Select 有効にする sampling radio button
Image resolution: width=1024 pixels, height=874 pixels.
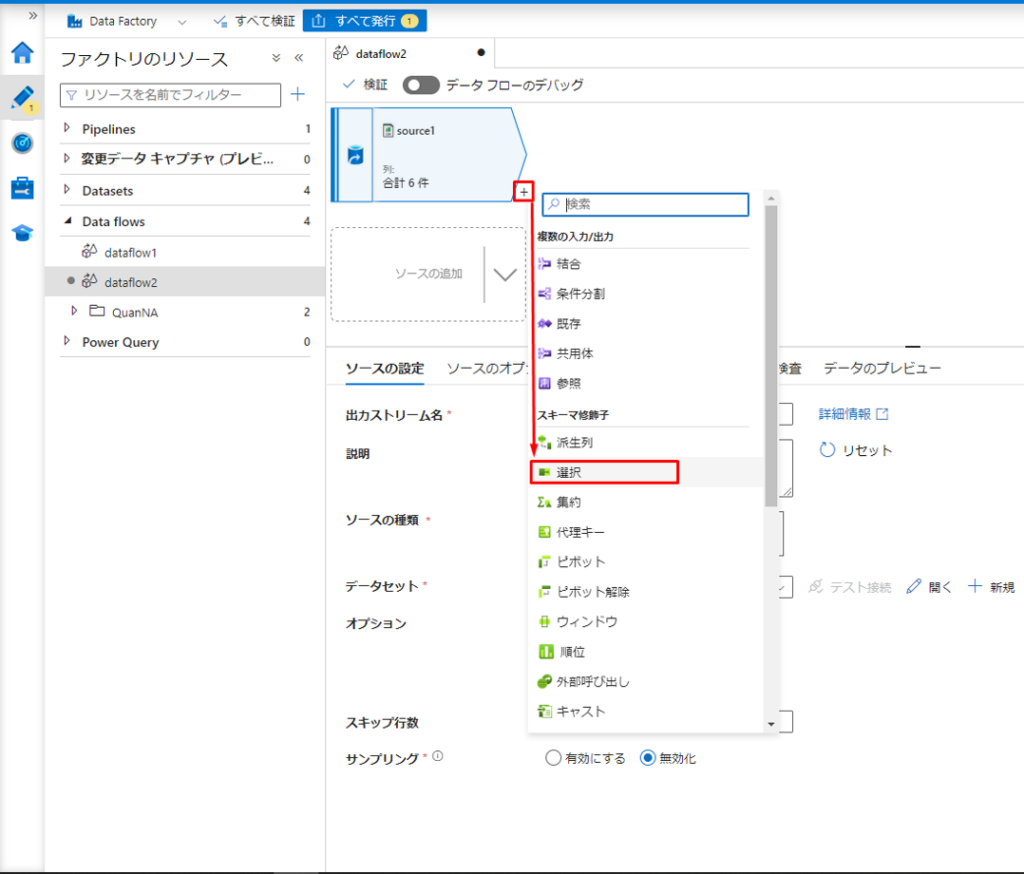coord(553,758)
